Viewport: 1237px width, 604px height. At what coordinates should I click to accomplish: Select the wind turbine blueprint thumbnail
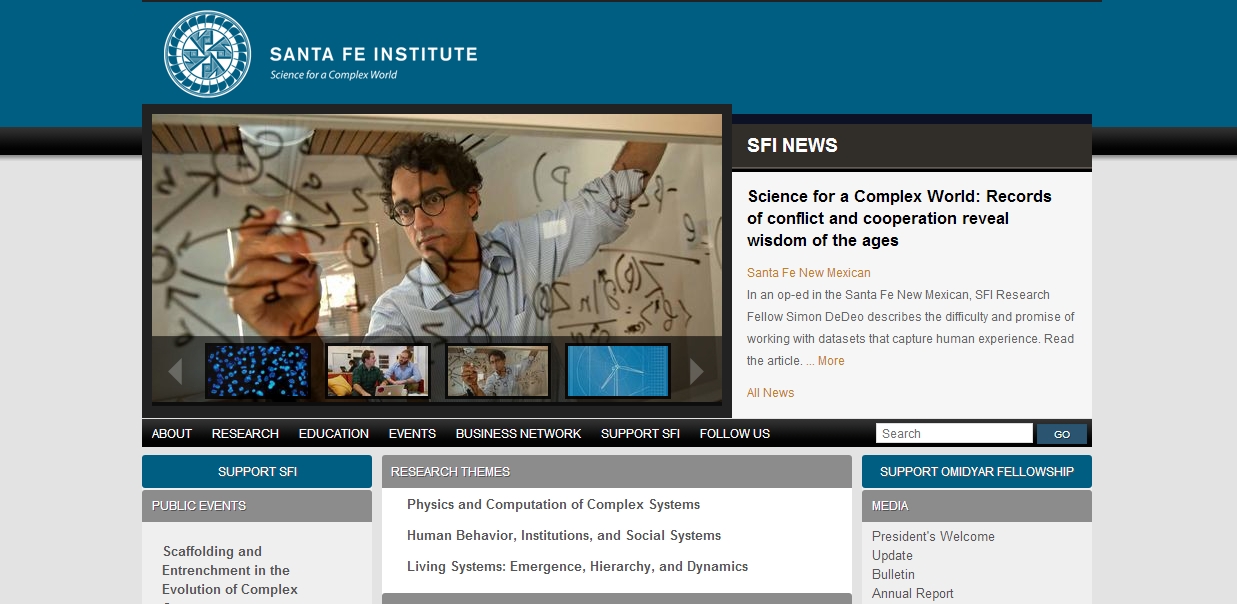(x=618, y=371)
